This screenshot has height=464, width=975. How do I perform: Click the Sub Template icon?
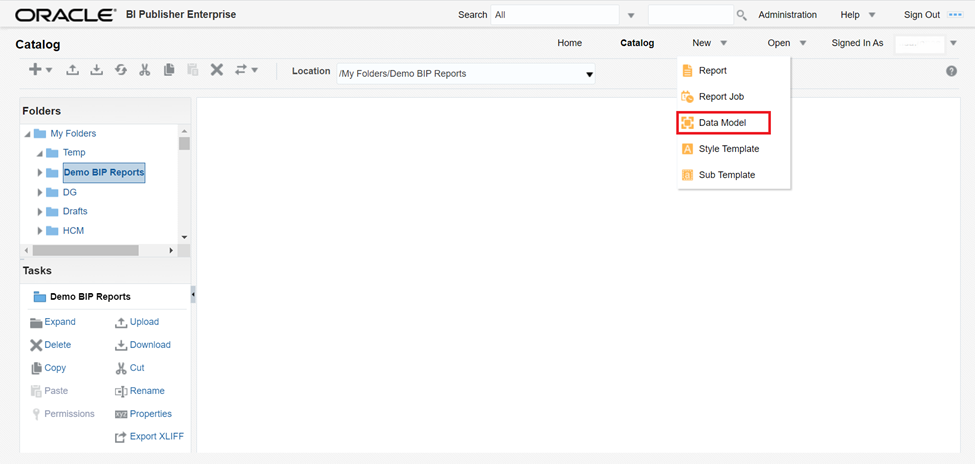pyautogui.click(x=687, y=175)
